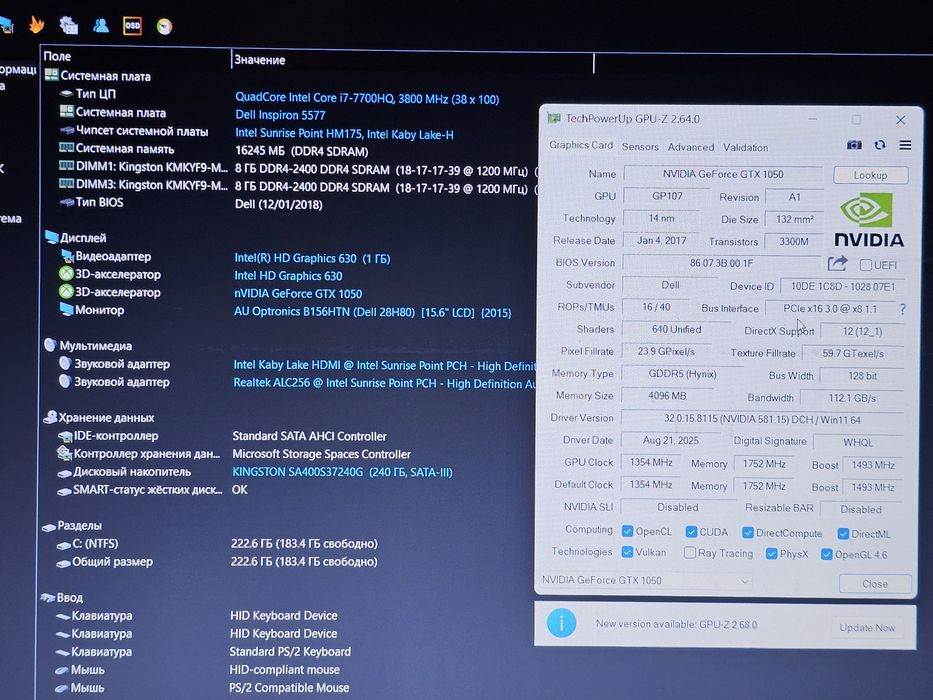Toggle the OpenGL 4.6 checkbox

click(826, 554)
